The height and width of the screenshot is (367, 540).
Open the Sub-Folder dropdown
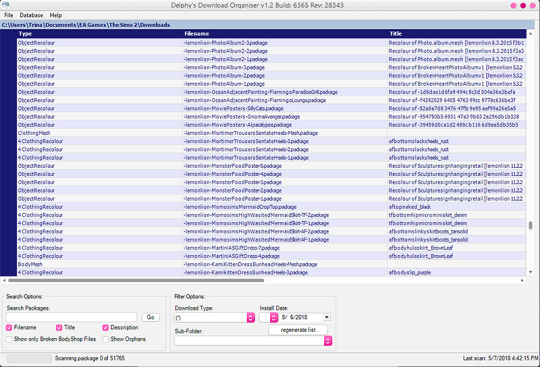[328, 341]
